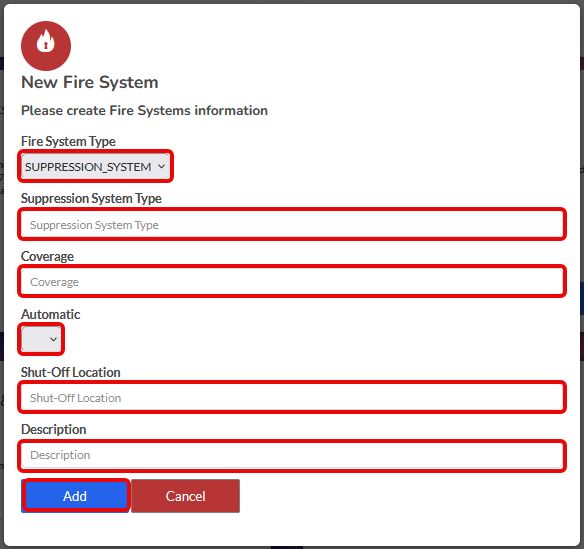Click into the Coverage text field

[x=292, y=282]
